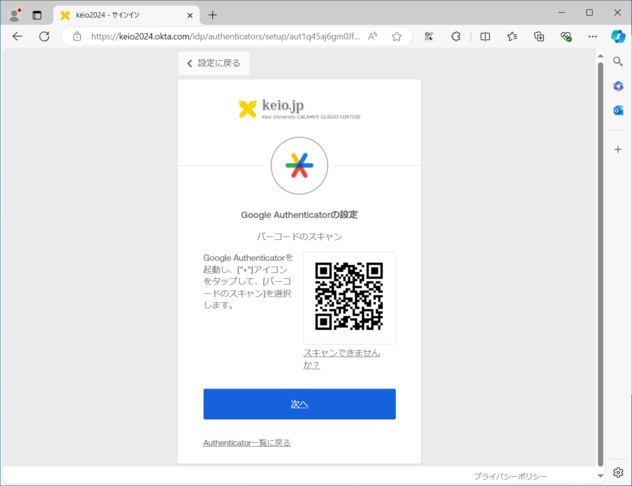The height and width of the screenshot is (486, 632).
Task: Open sidebar settings gear icon
Action: (x=618, y=472)
